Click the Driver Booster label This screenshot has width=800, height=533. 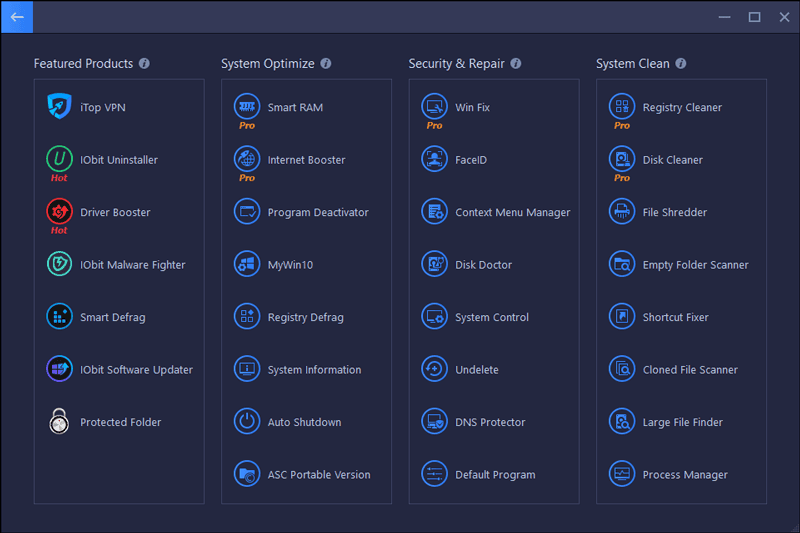click(x=115, y=213)
